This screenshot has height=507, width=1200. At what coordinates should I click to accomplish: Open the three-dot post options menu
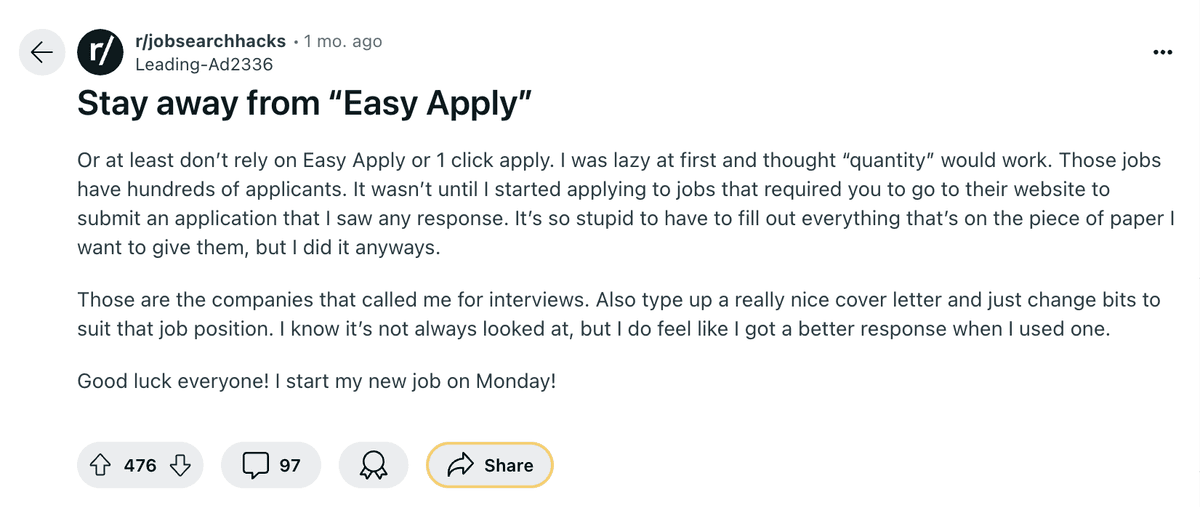pos(1162,52)
